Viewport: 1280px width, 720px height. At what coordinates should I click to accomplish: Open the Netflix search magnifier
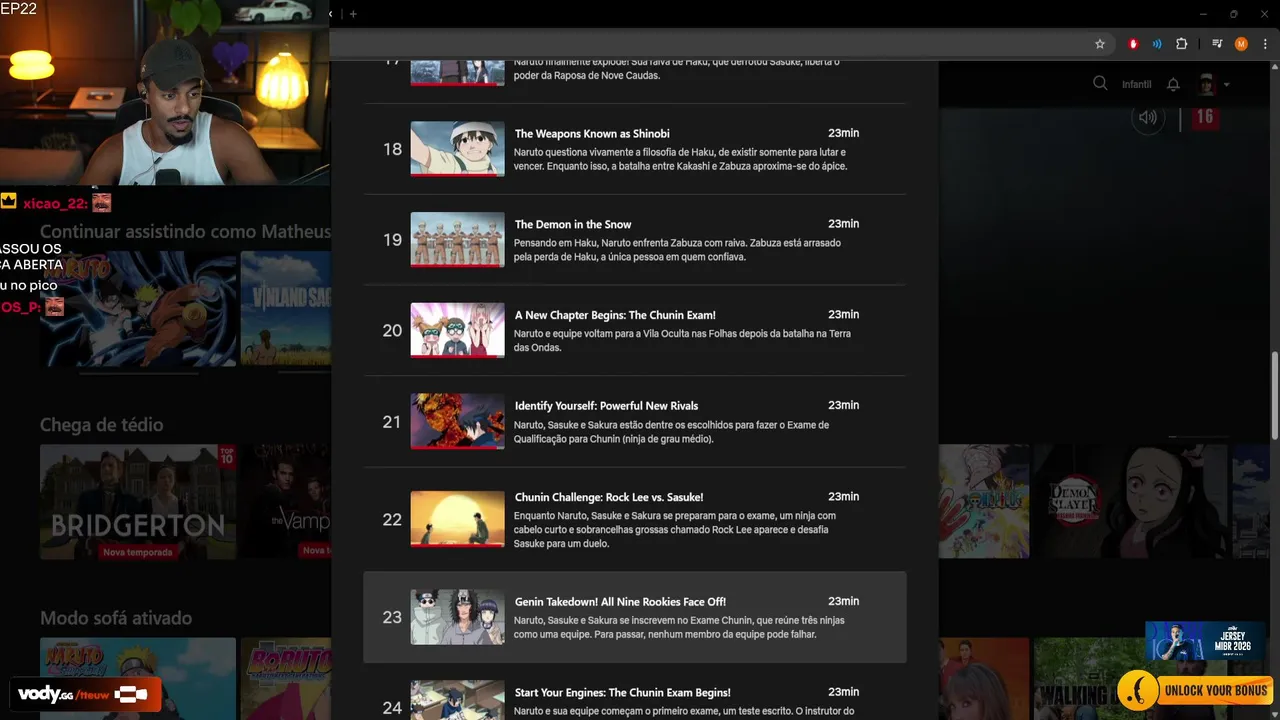(1100, 84)
